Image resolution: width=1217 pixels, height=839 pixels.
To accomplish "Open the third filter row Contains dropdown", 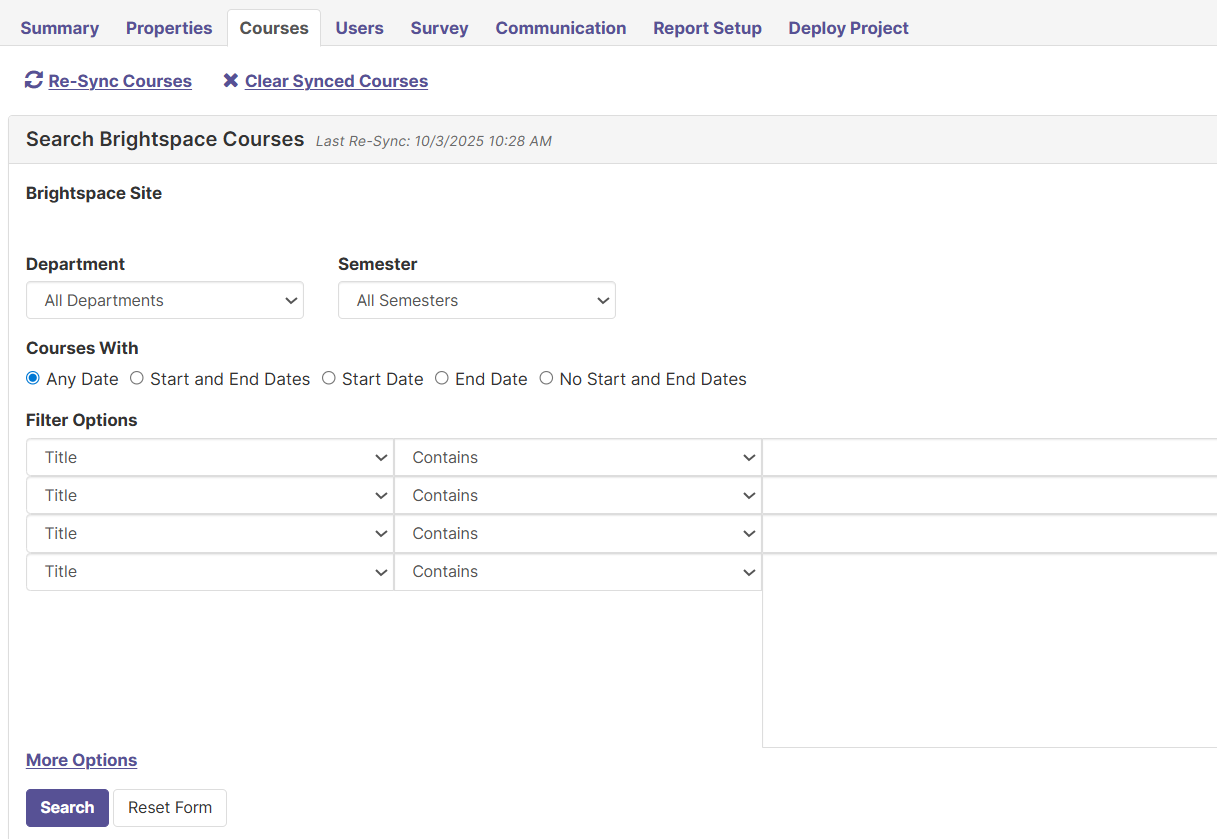I will pyautogui.click(x=578, y=533).
